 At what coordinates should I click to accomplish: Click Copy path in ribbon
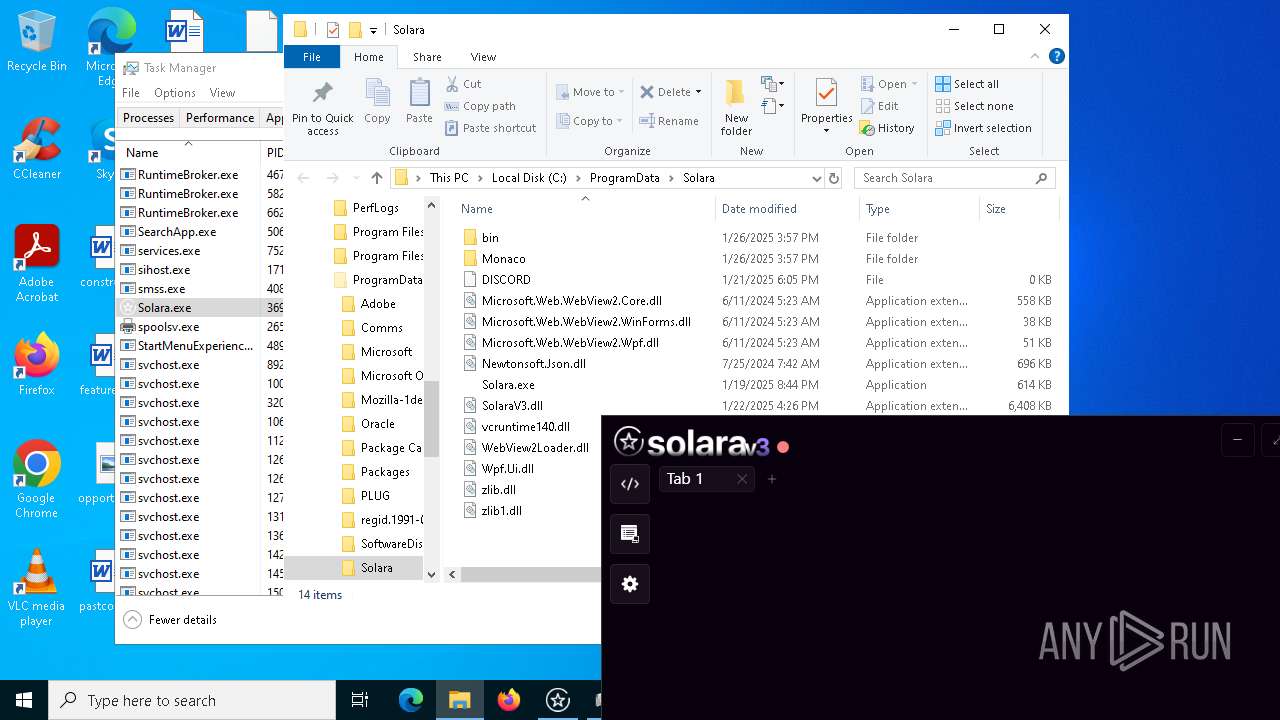tap(480, 106)
